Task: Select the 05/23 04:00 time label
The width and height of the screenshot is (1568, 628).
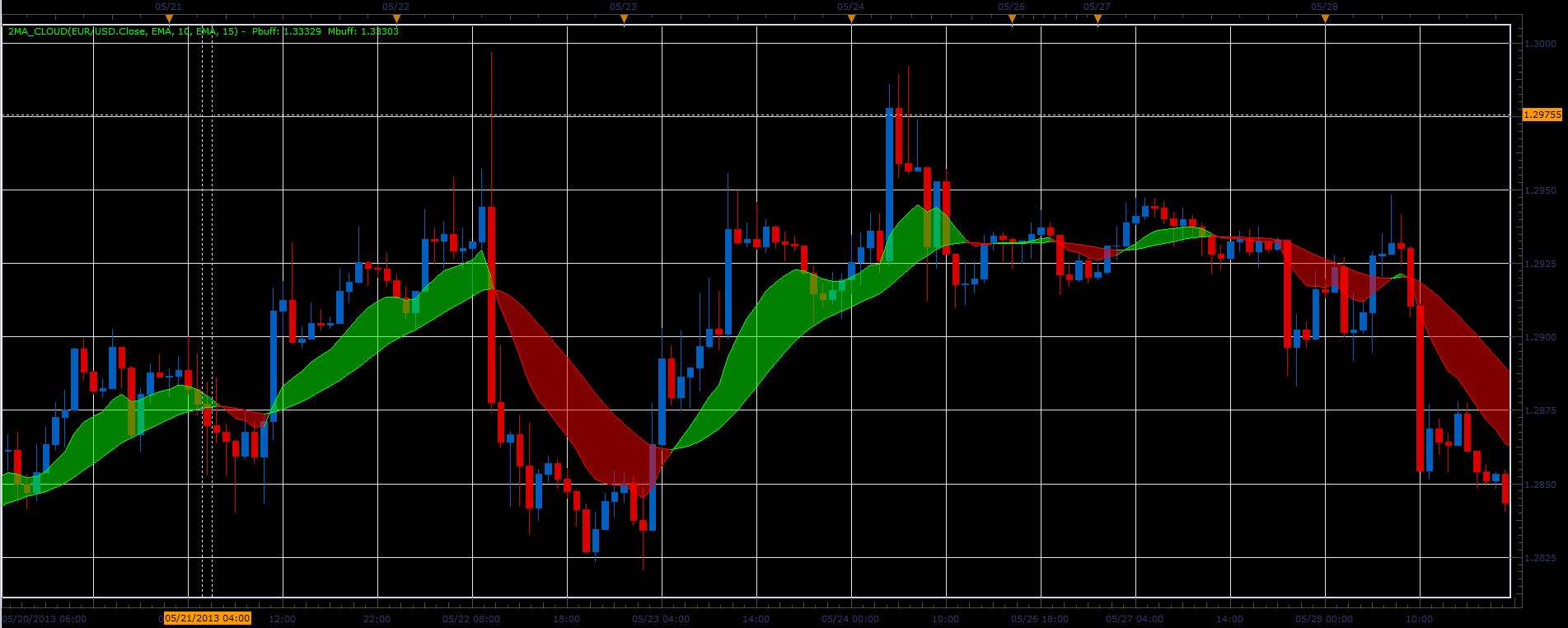Action: 661,619
